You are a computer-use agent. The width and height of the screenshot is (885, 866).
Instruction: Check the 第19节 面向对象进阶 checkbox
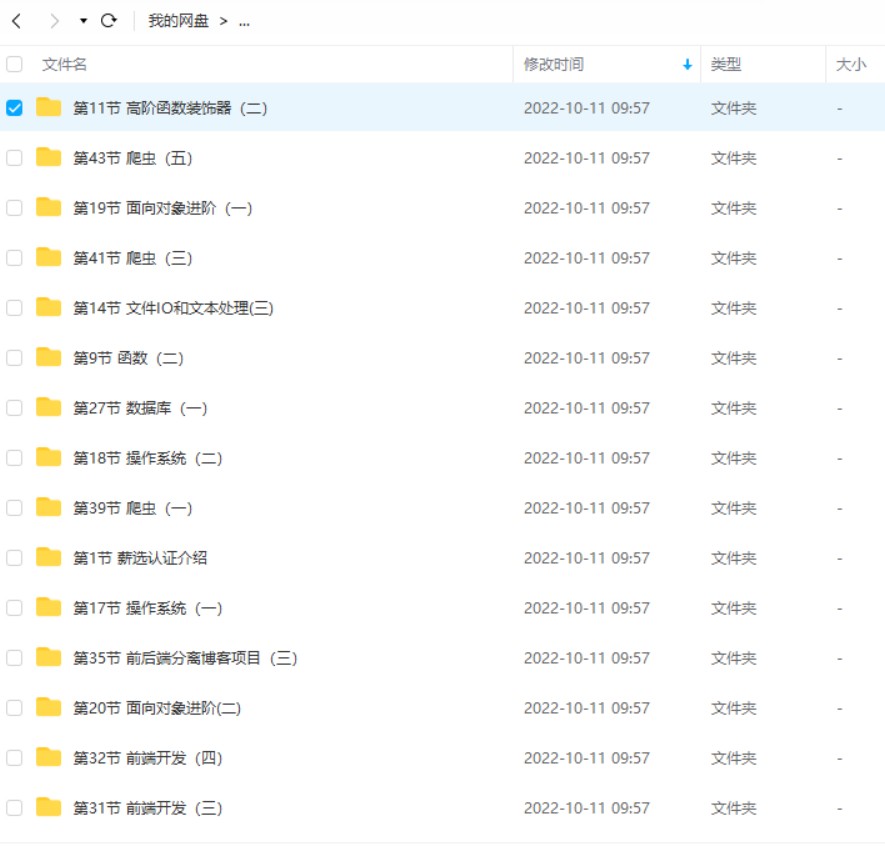point(14,208)
